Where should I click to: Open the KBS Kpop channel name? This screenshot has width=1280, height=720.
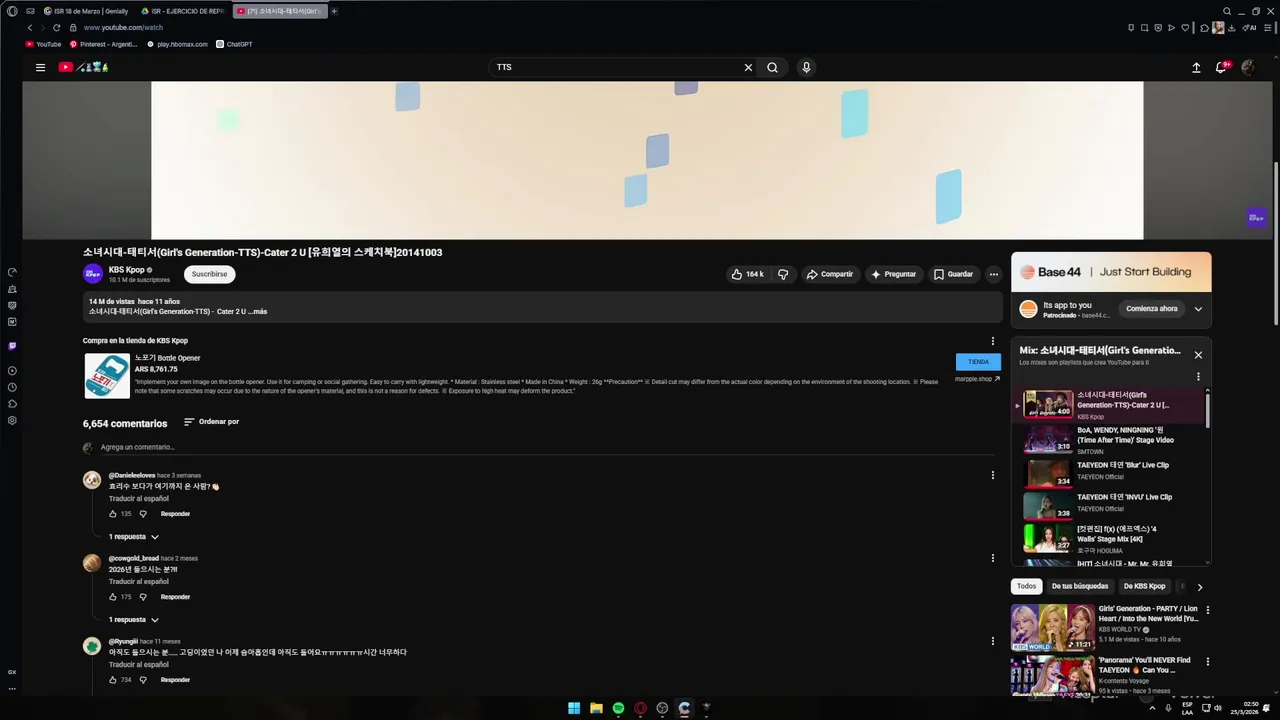coord(127,270)
